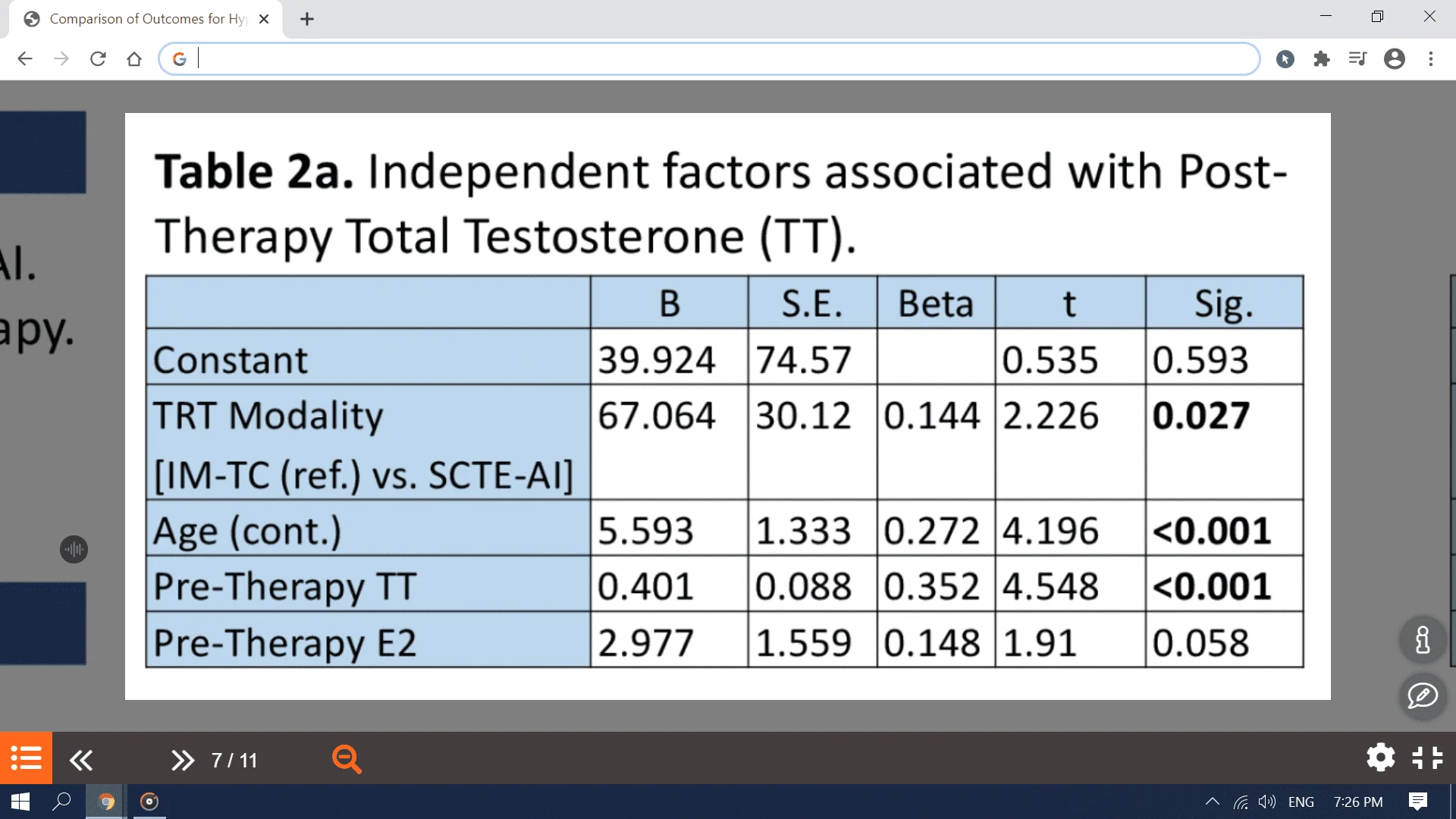Open the Chrome profile avatar
1456x819 pixels.
coord(1395,58)
